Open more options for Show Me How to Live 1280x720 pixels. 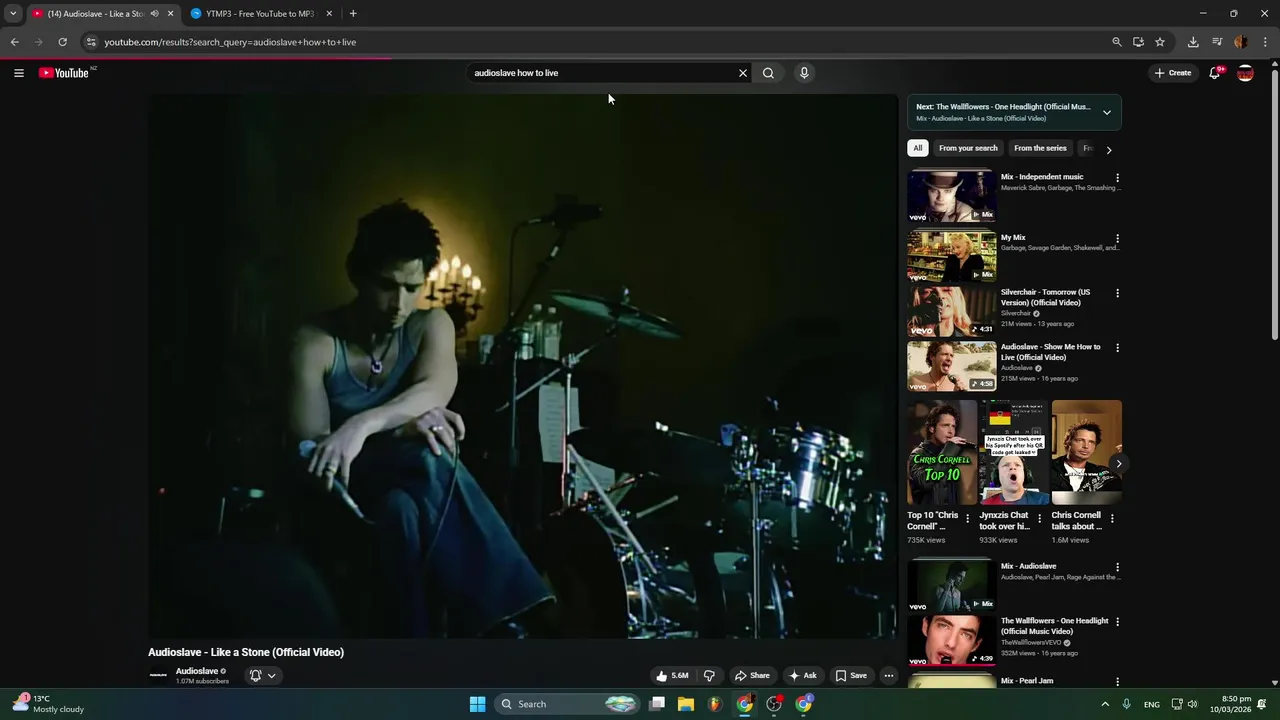[1117, 348]
